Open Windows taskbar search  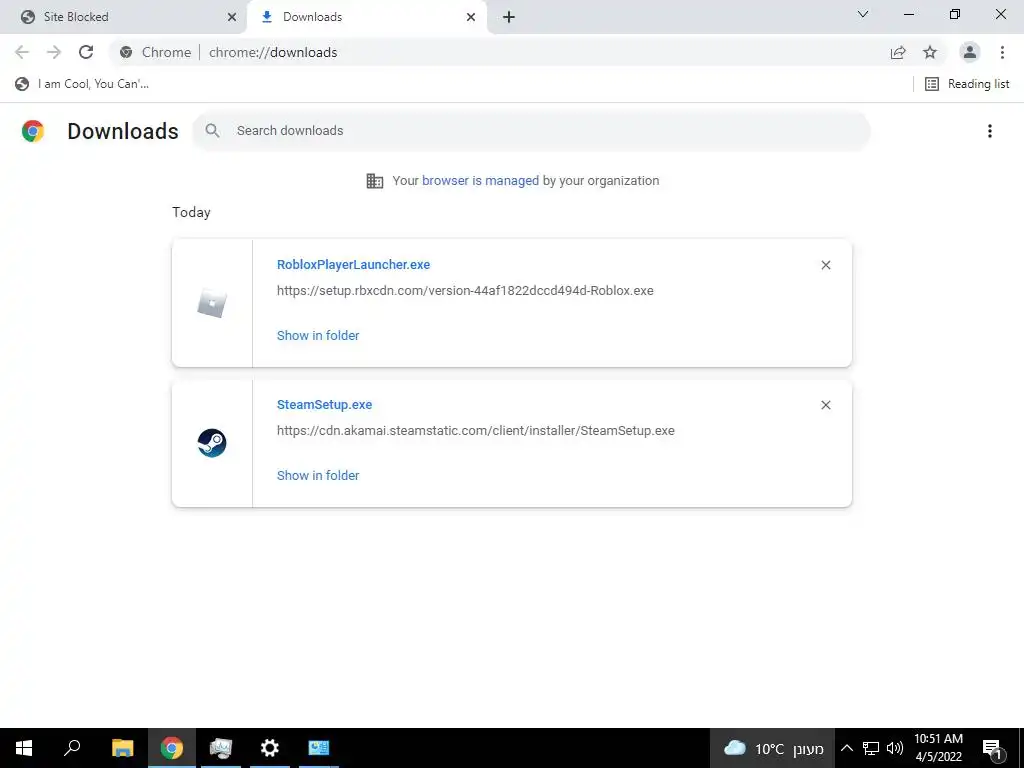(72, 748)
